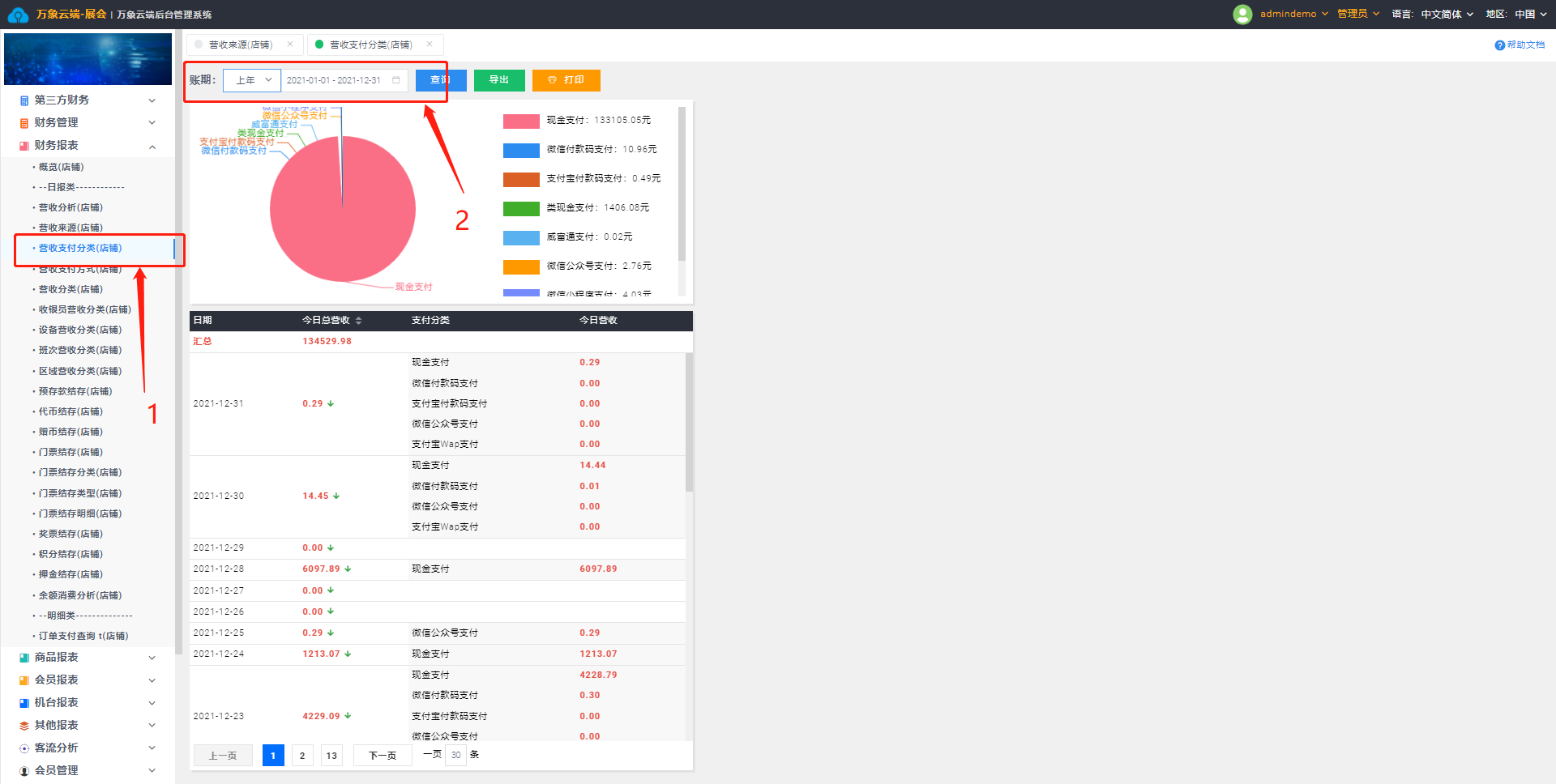Open the admindemo account dropdown
The height and width of the screenshot is (784, 1556).
(x=1294, y=14)
